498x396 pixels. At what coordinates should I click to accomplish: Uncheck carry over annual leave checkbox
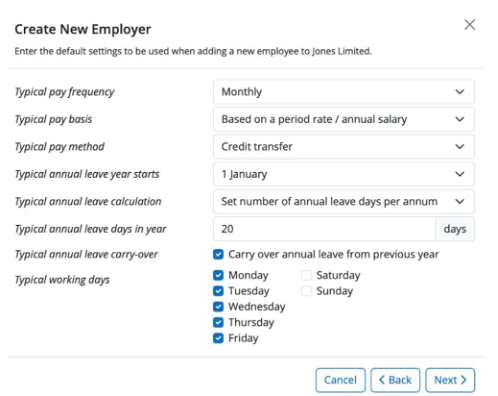pos(218,255)
